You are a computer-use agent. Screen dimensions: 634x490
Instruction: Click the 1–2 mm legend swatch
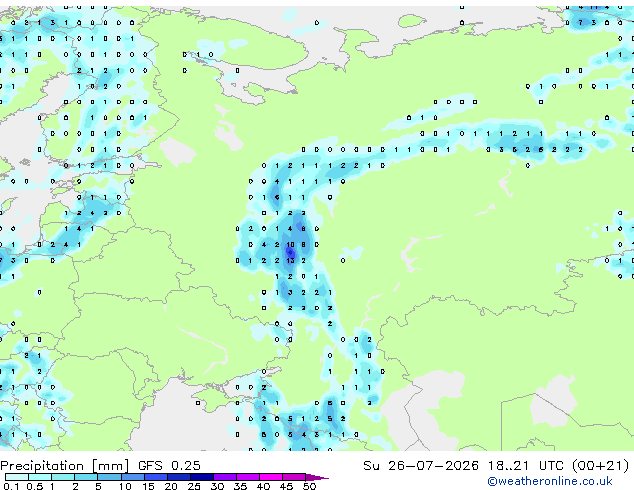click(x=63, y=477)
